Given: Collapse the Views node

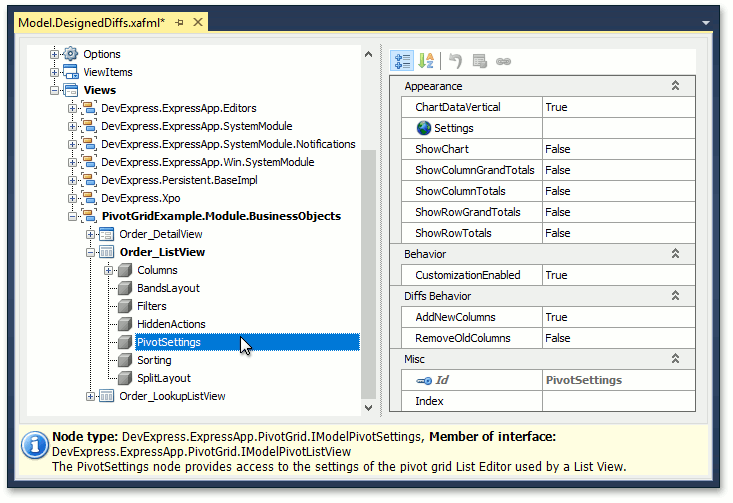Looking at the screenshot, I should click(x=54, y=90).
